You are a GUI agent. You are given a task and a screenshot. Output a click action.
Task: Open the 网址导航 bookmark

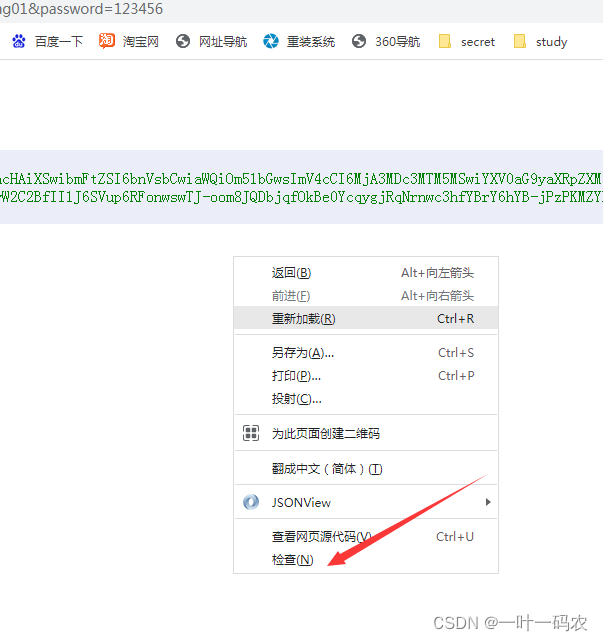coord(223,42)
